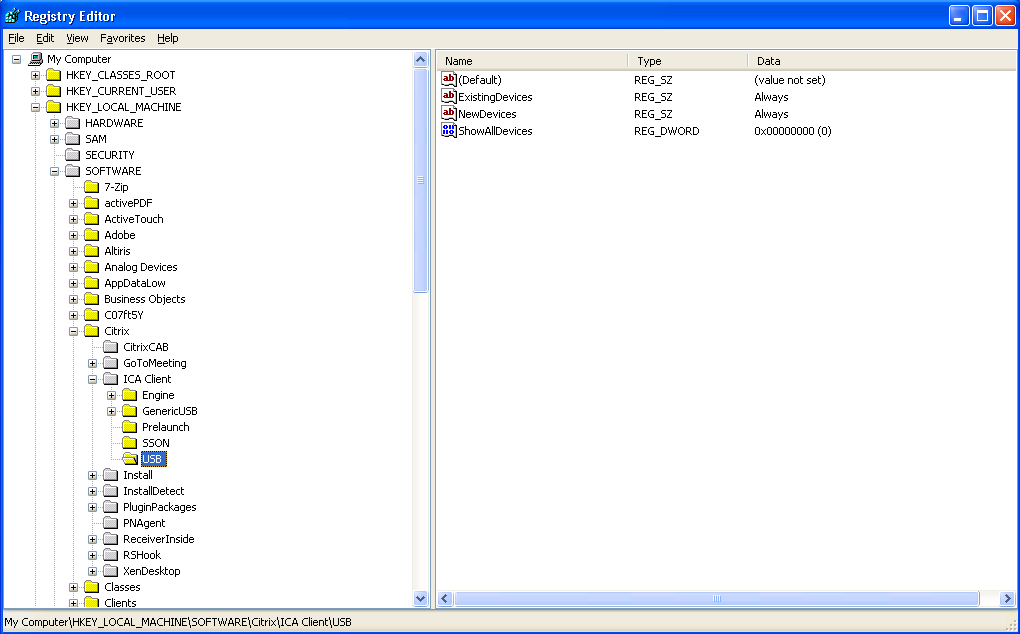Screen dimensions: 1020x634
Task: Click the ExistingDevices string value icon
Action: pyautogui.click(x=449, y=97)
